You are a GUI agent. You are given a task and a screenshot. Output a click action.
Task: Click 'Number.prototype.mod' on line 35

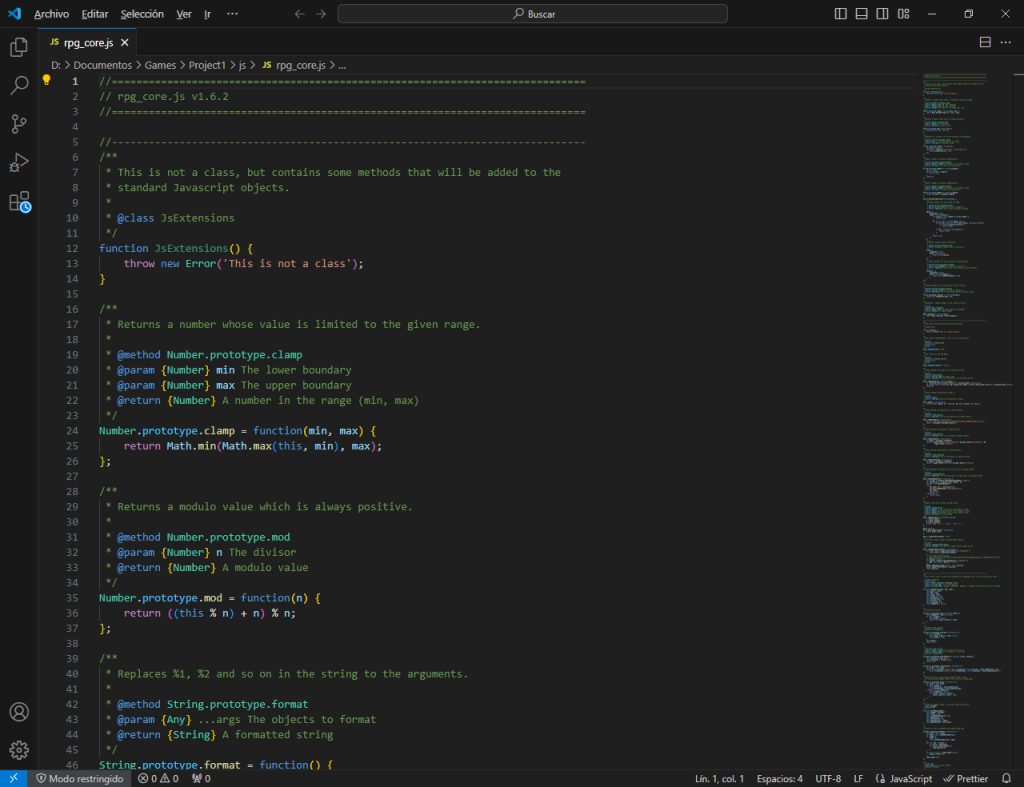click(x=161, y=598)
